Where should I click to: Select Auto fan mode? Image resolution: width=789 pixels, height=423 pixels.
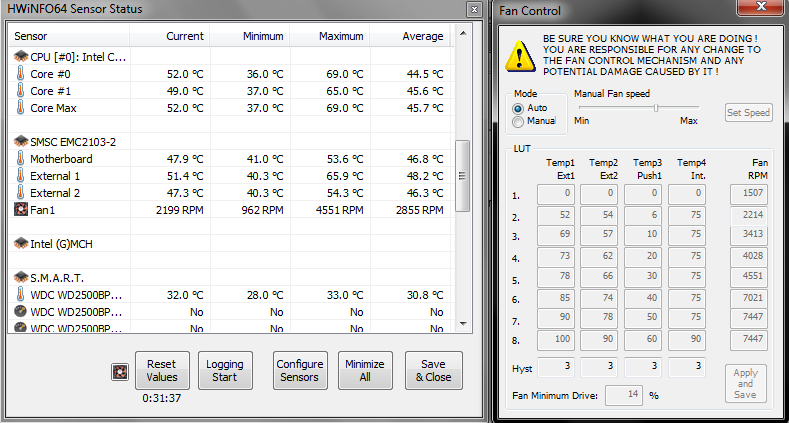click(518, 108)
